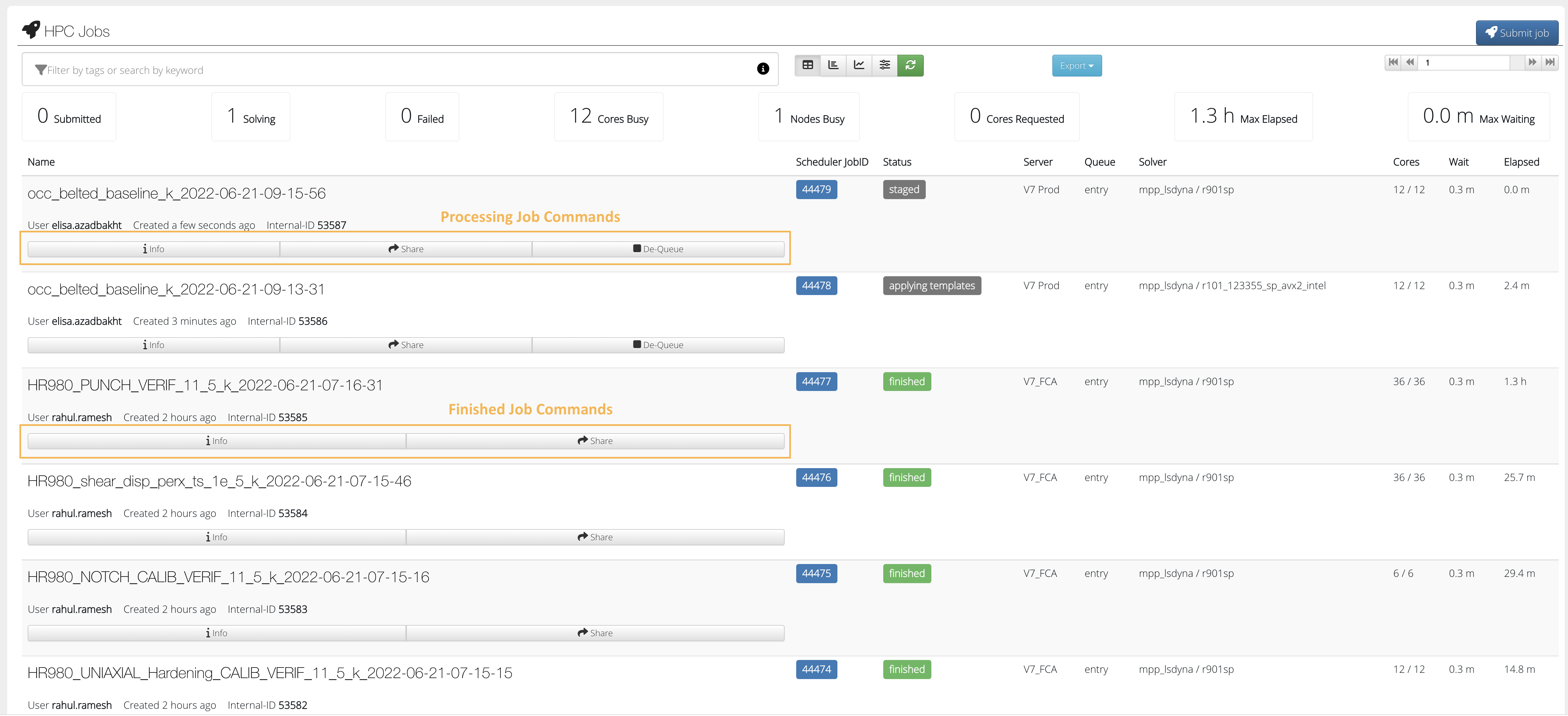Click filter info icon in search box

[x=763, y=69]
